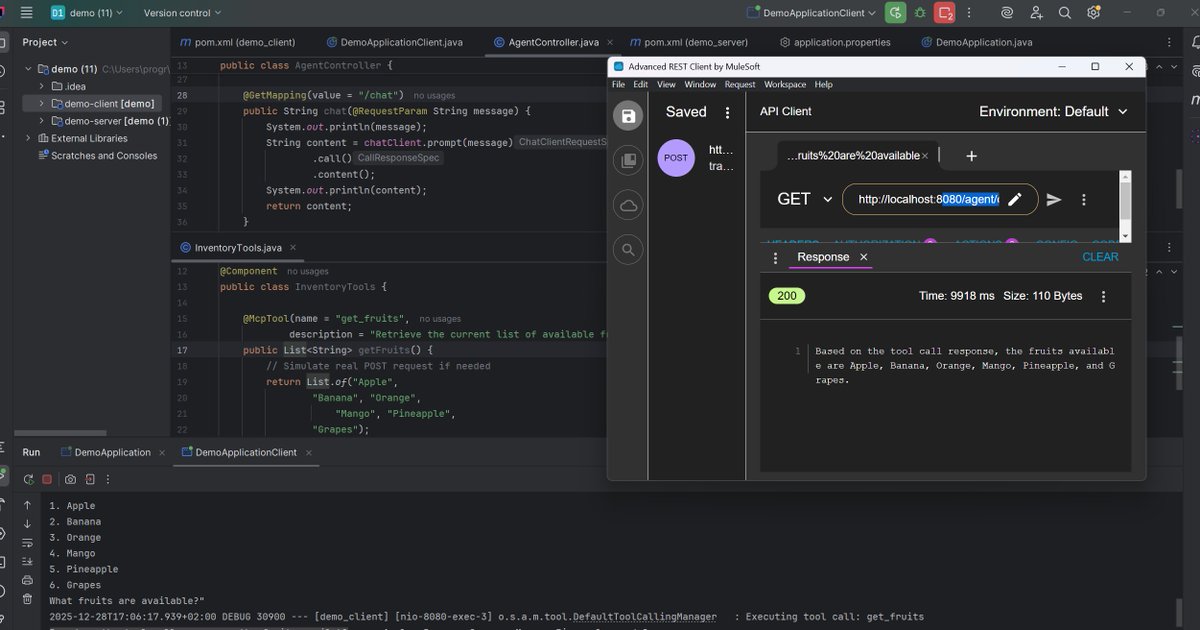Switch to the pom.xml (demo_client) tab

(x=238, y=42)
